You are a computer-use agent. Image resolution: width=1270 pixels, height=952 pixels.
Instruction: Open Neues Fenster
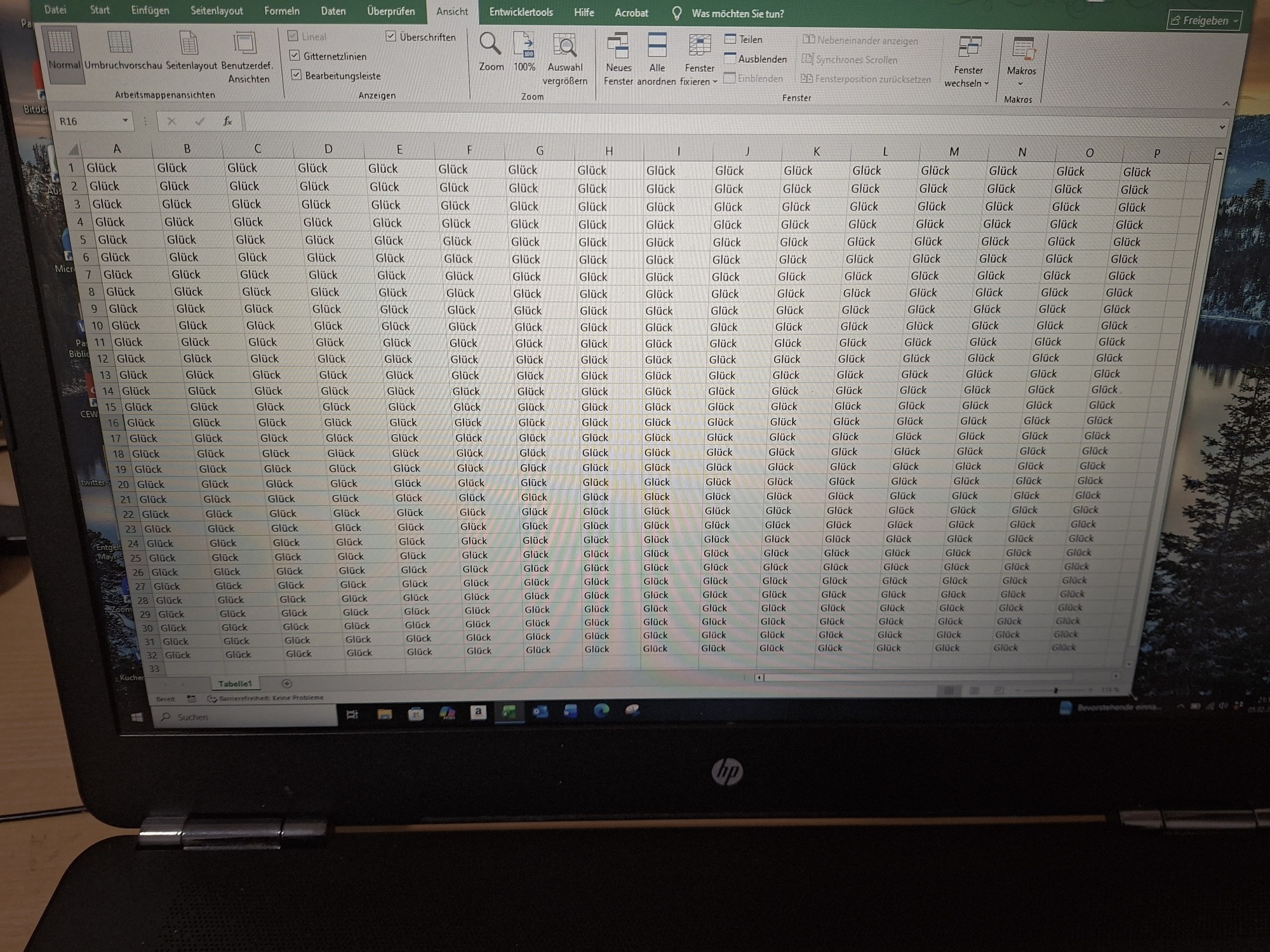tap(618, 46)
